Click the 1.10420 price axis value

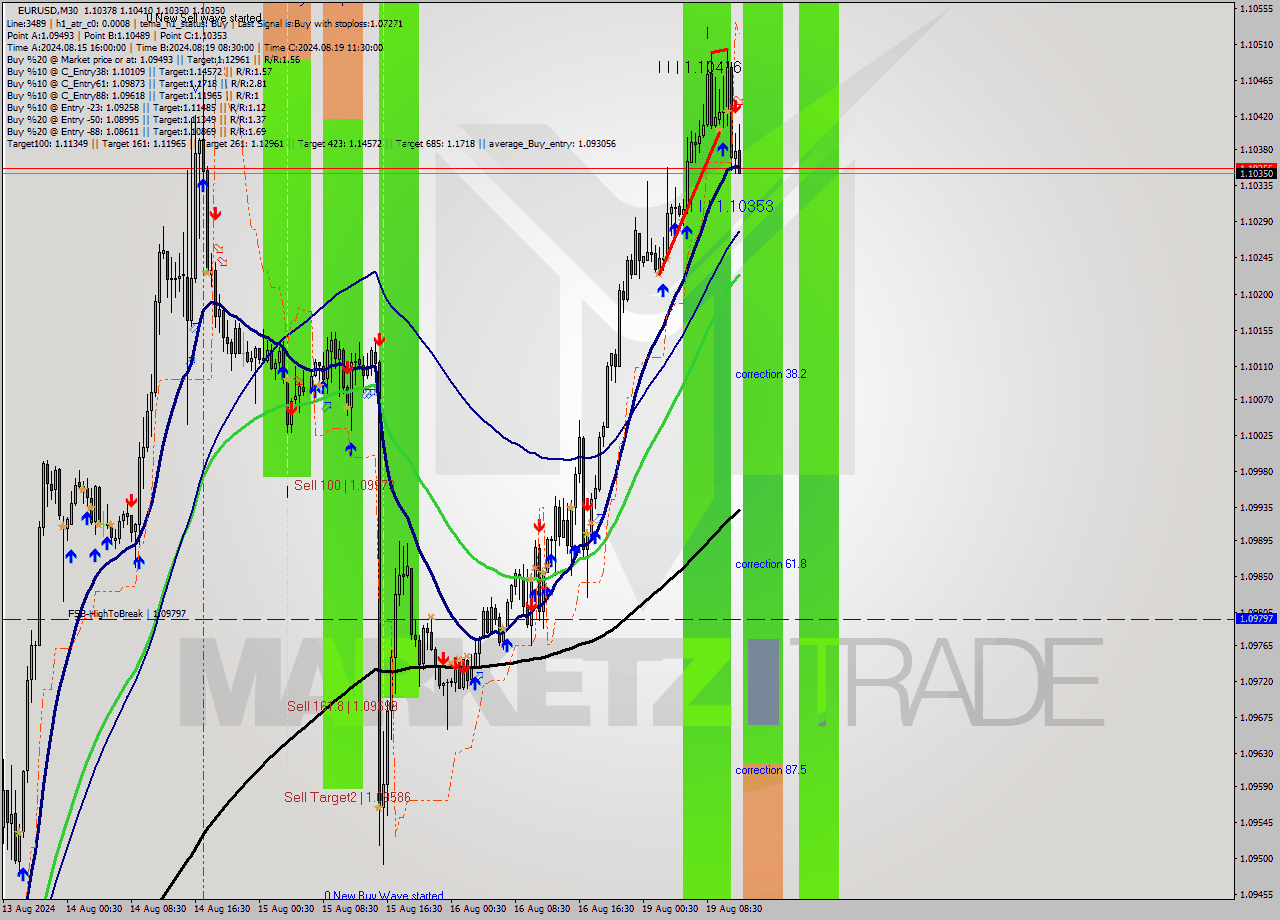[x=1257, y=117]
